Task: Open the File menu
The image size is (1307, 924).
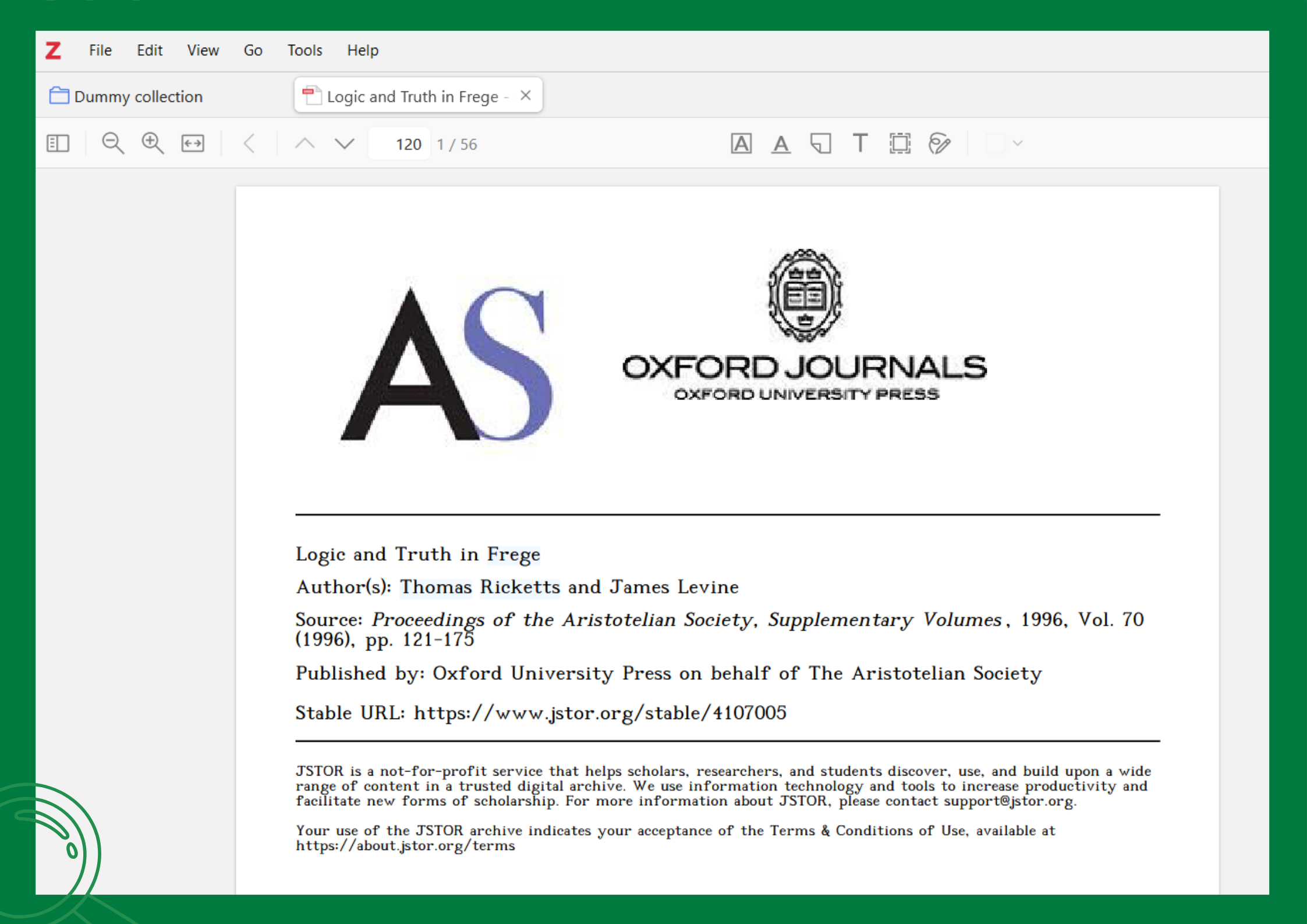Action: (x=100, y=51)
